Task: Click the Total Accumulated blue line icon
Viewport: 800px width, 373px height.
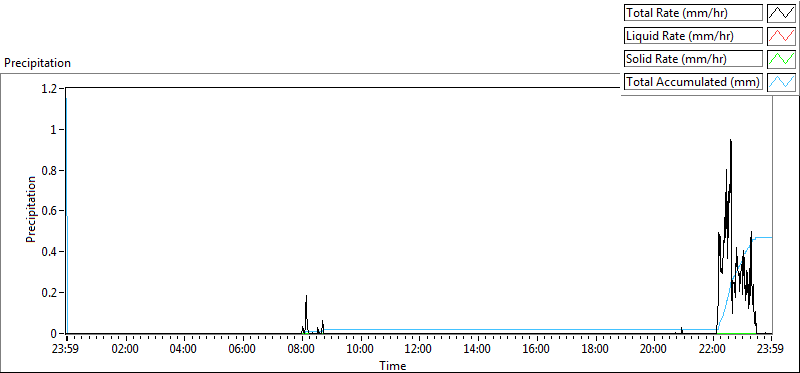Action: click(x=782, y=82)
